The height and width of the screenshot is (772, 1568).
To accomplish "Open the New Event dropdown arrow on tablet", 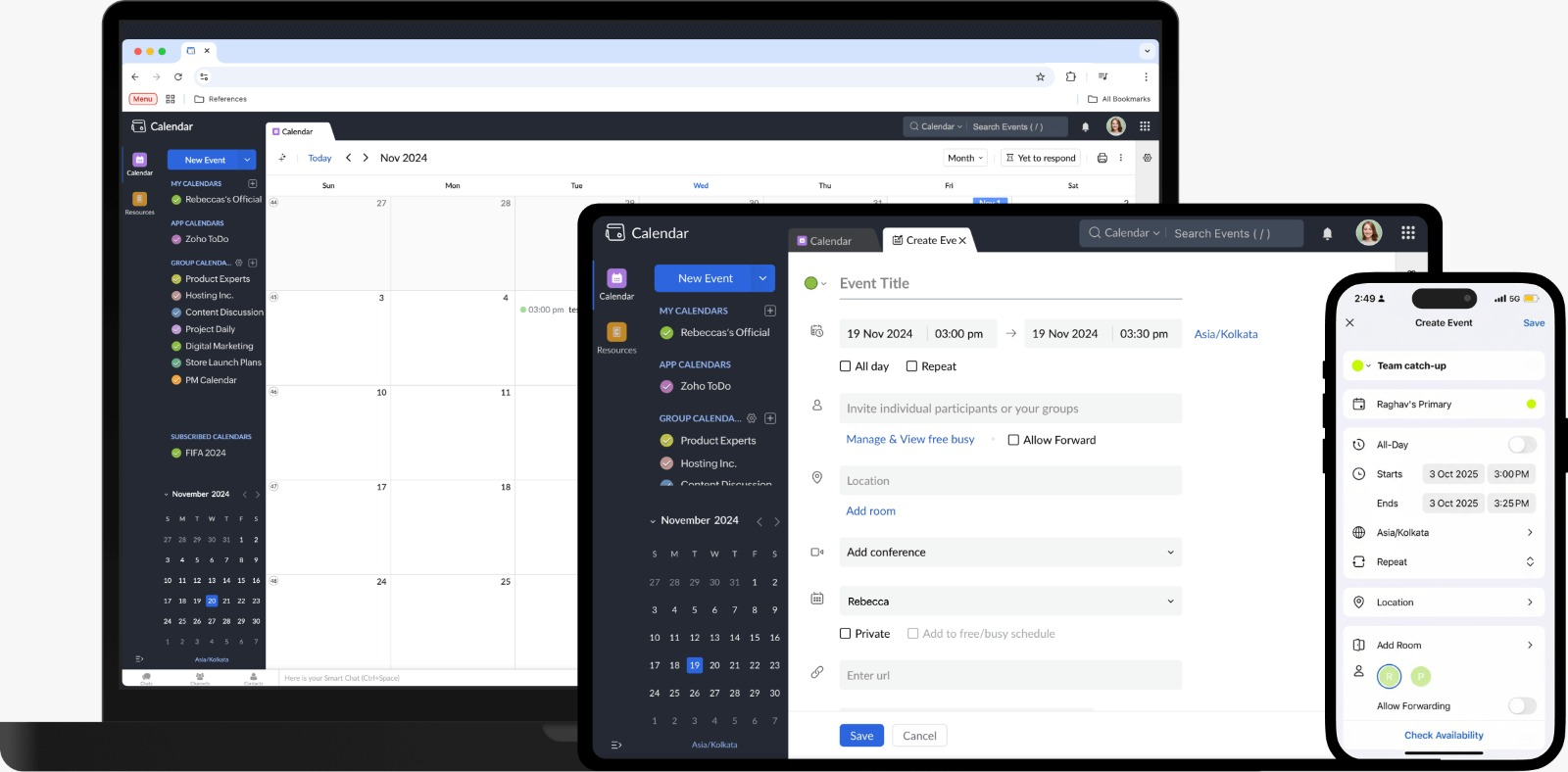I will pyautogui.click(x=762, y=278).
